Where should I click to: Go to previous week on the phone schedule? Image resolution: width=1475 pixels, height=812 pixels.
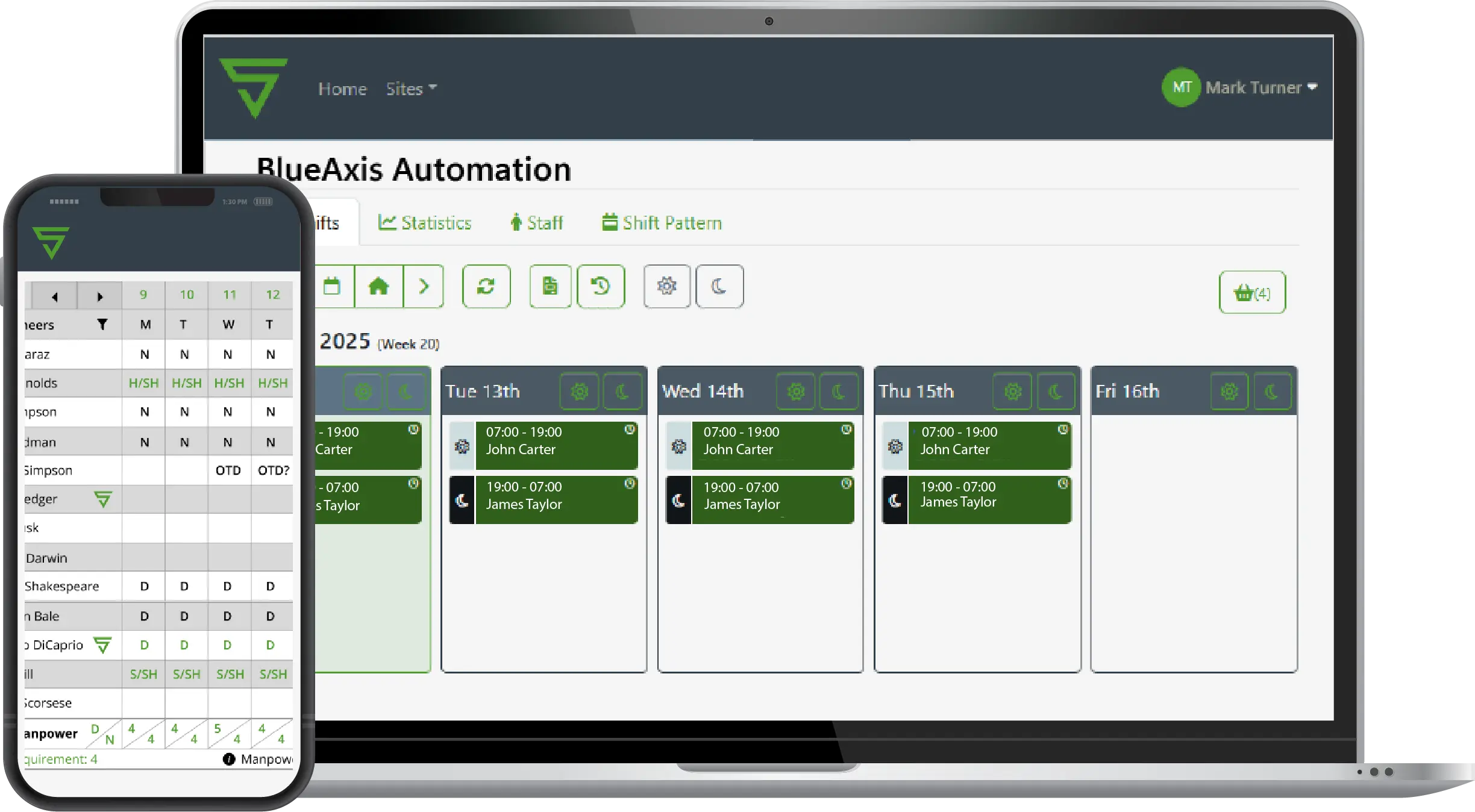pos(55,296)
